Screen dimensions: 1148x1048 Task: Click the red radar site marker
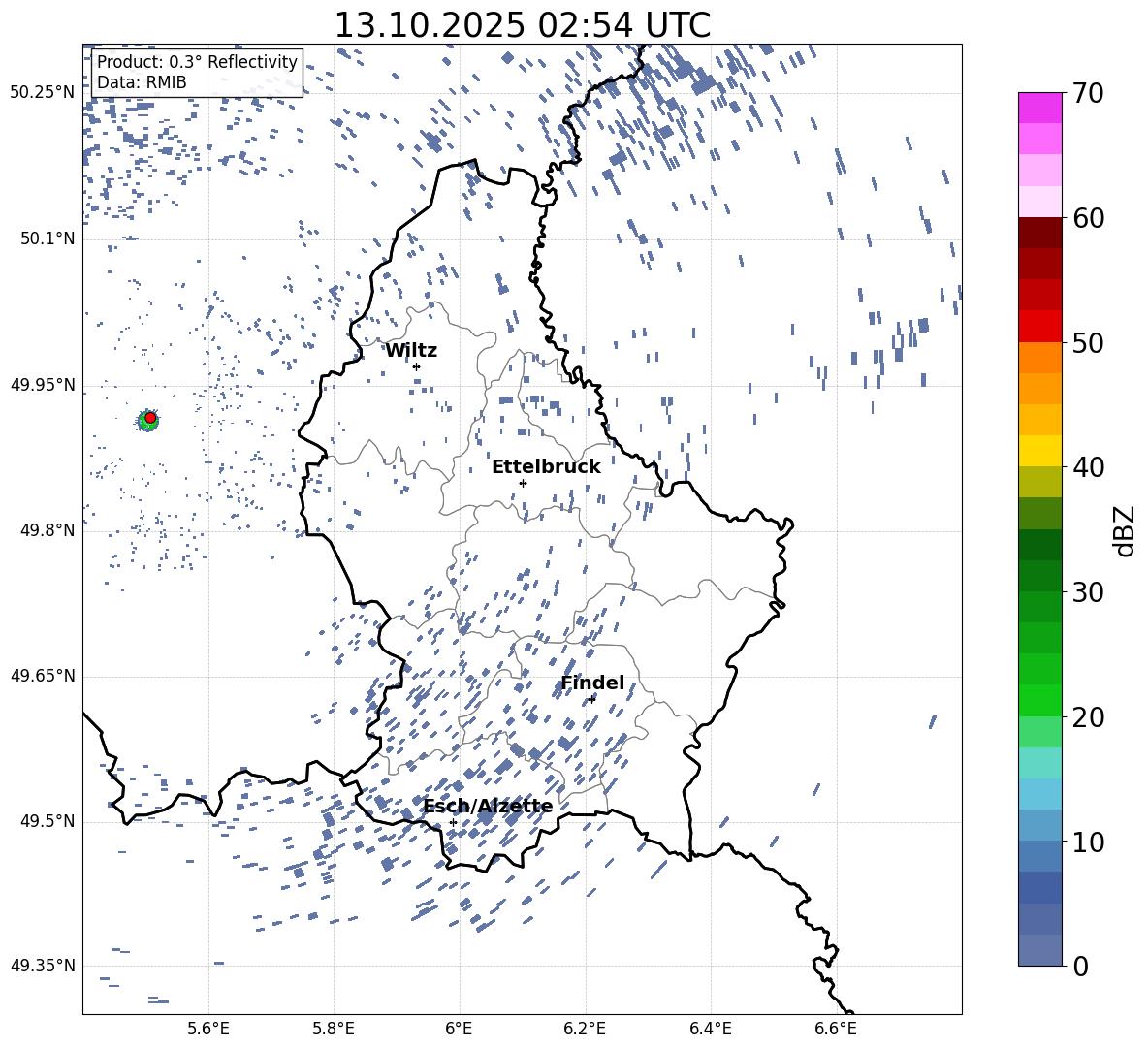pyautogui.click(x=150, y=418)
